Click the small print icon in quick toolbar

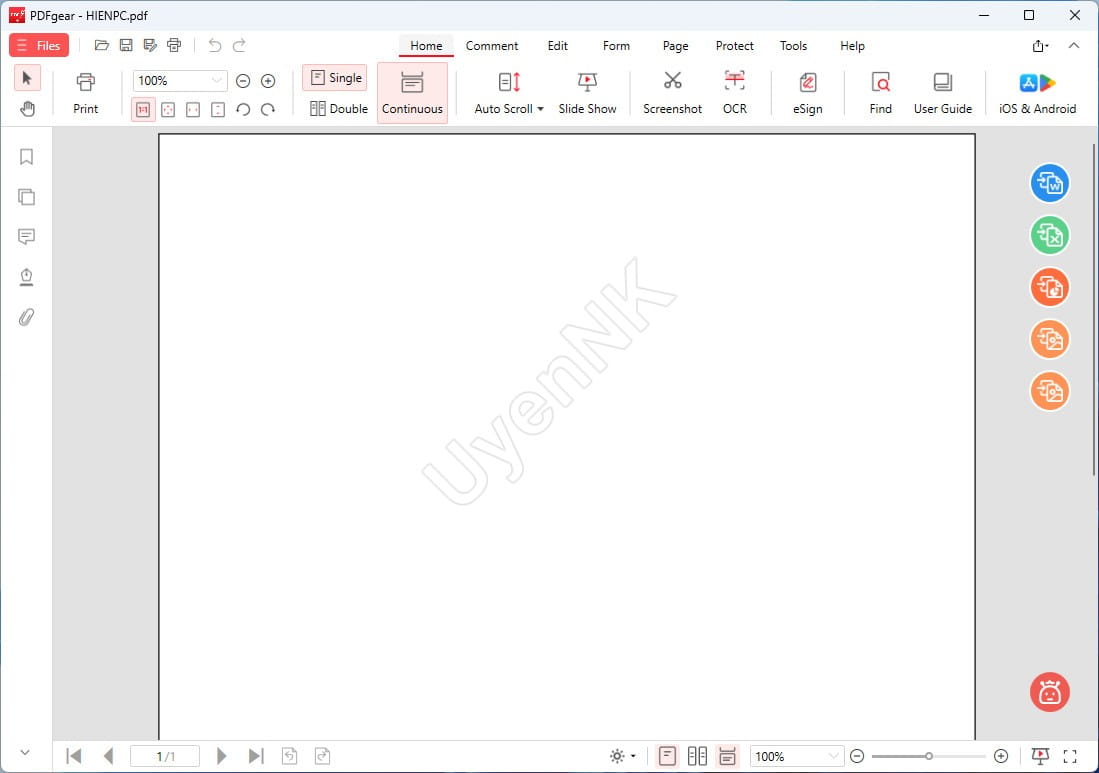[174, 46]
